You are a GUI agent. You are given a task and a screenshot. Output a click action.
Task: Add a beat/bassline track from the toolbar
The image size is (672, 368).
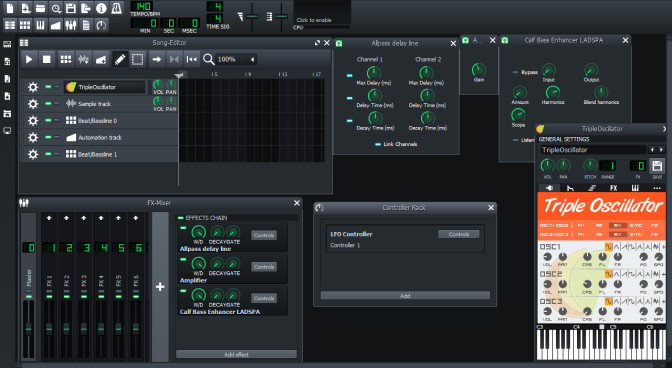click(x=66, y=59)
